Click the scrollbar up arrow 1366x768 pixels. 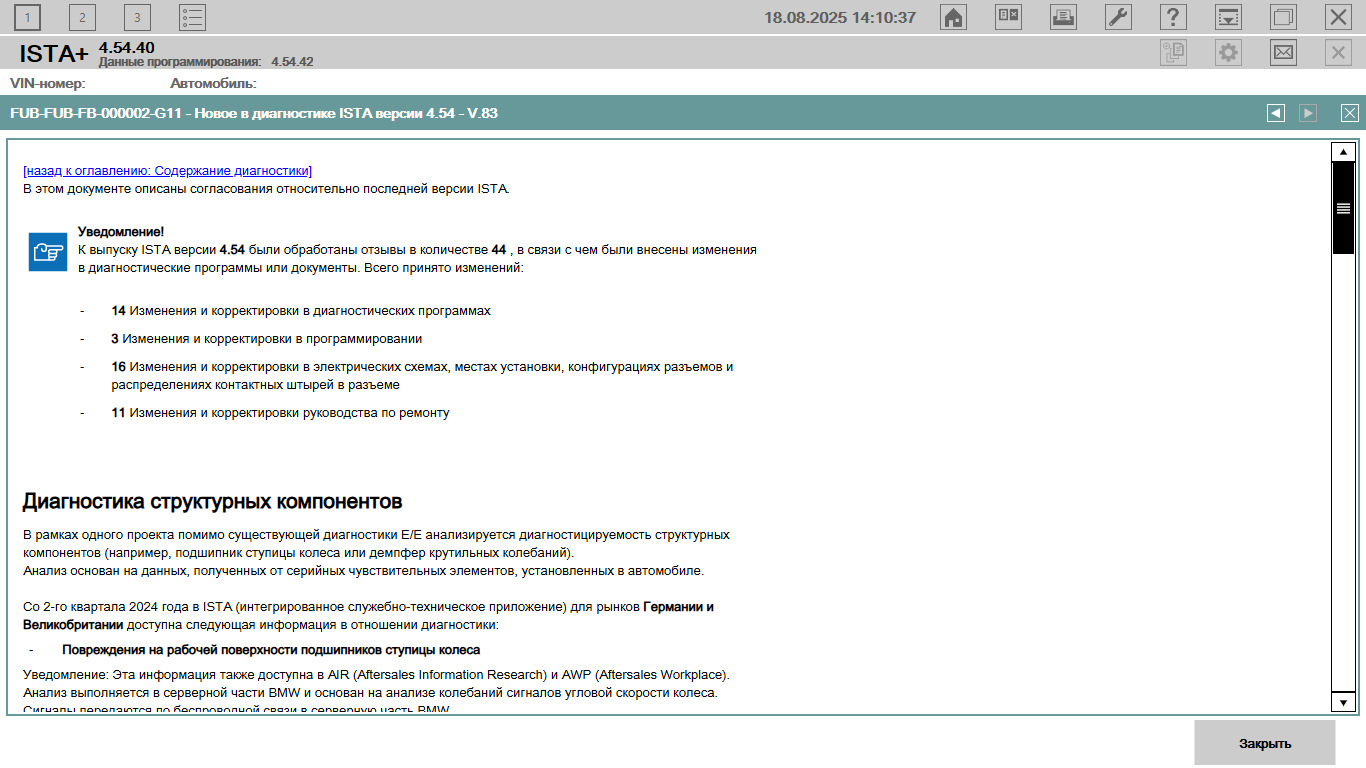(x=1343, y=152)
